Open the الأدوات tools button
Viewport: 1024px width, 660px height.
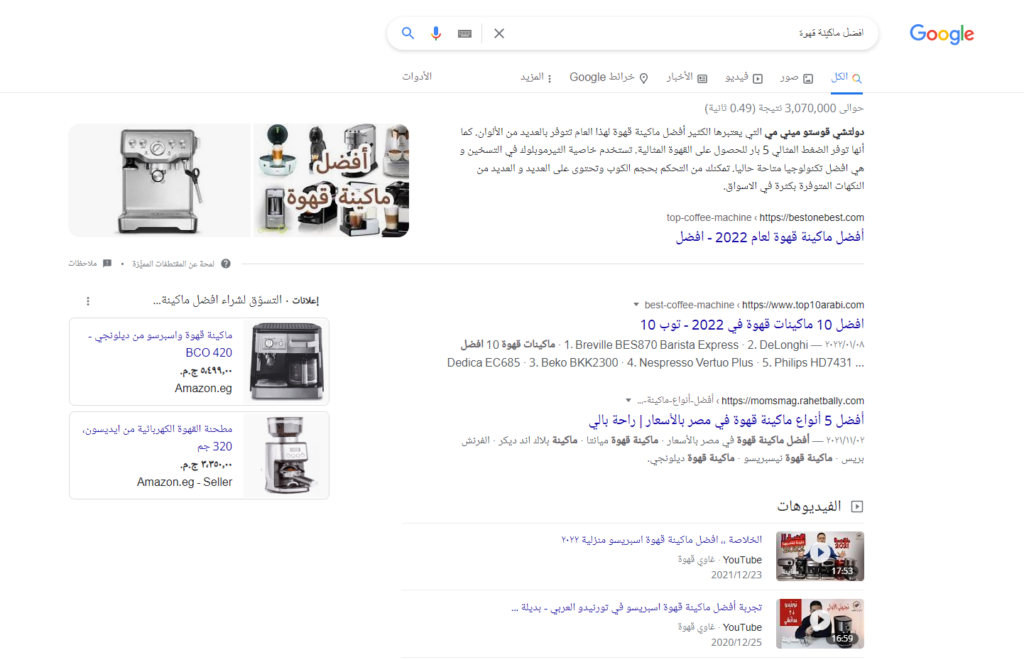(x=417, y=77)
